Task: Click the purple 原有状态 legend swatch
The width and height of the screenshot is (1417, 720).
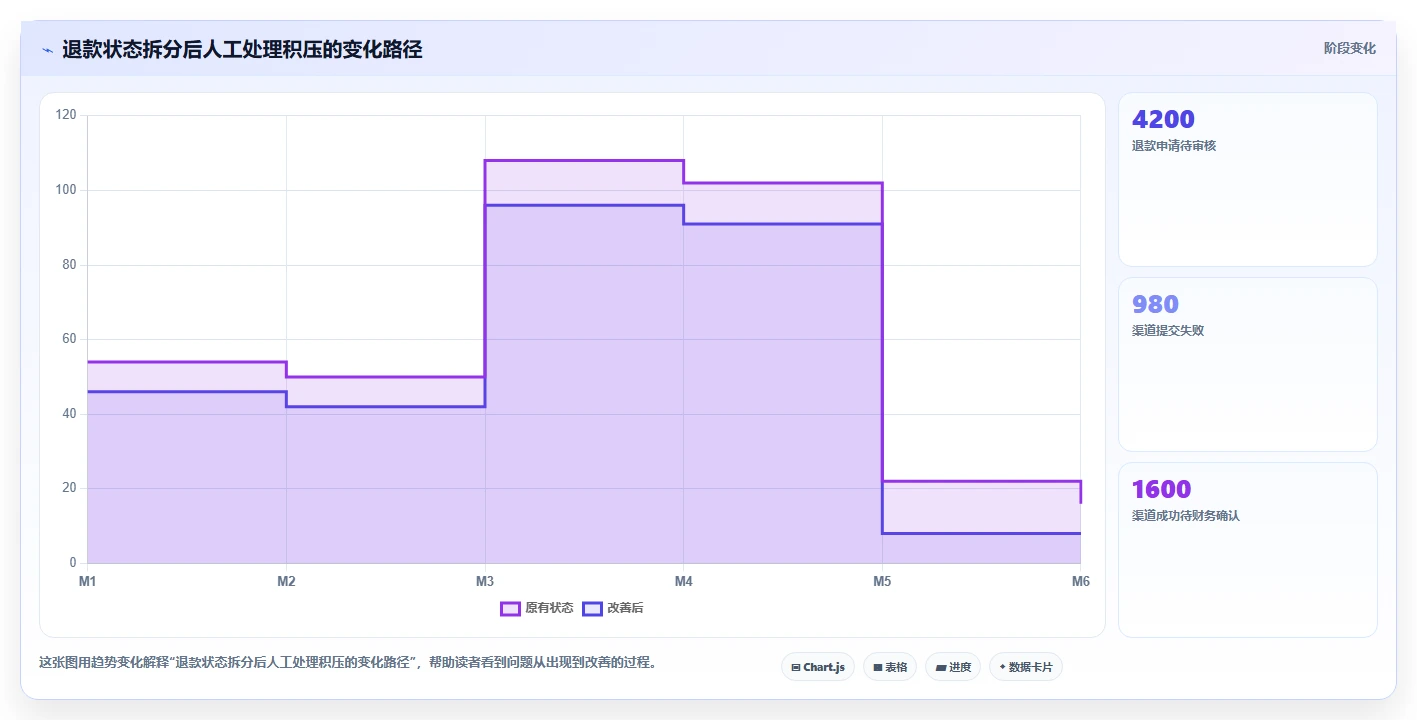Action: coord(511,608)
